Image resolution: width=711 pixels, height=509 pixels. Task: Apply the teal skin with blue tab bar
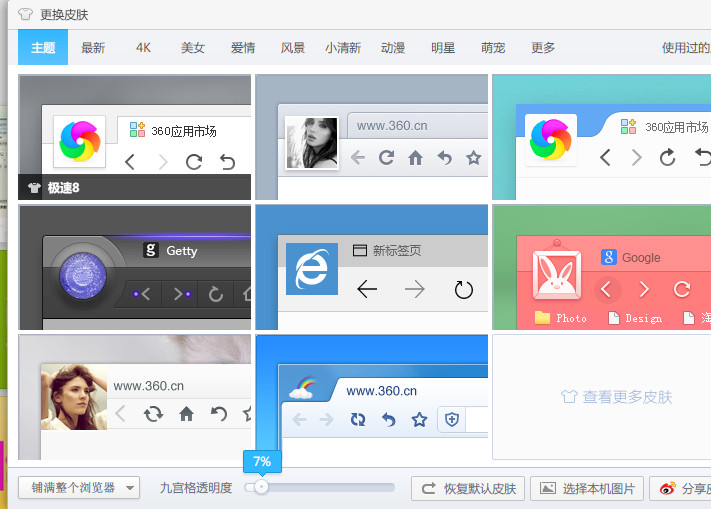pos(601,137)
